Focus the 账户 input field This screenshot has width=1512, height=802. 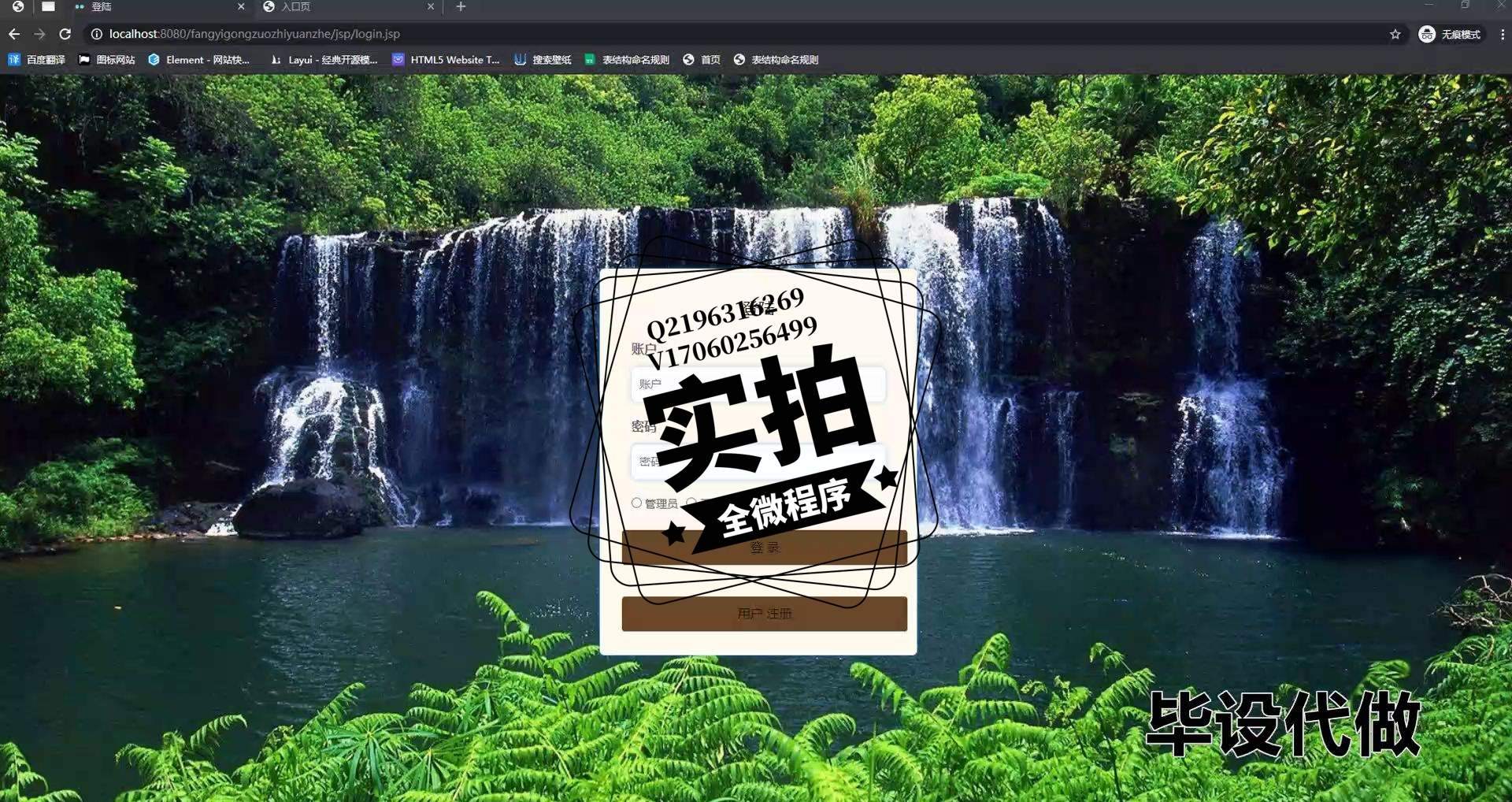click(758, 384)
